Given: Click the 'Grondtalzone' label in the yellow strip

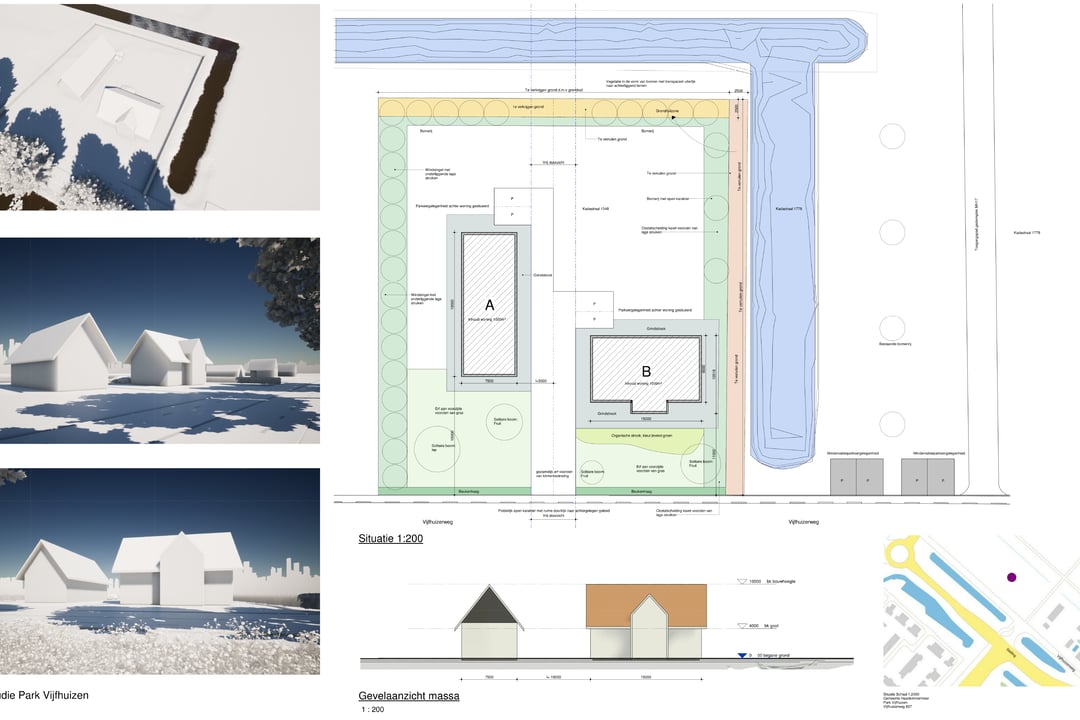Looking at the screenshot, I should [667, 111].
